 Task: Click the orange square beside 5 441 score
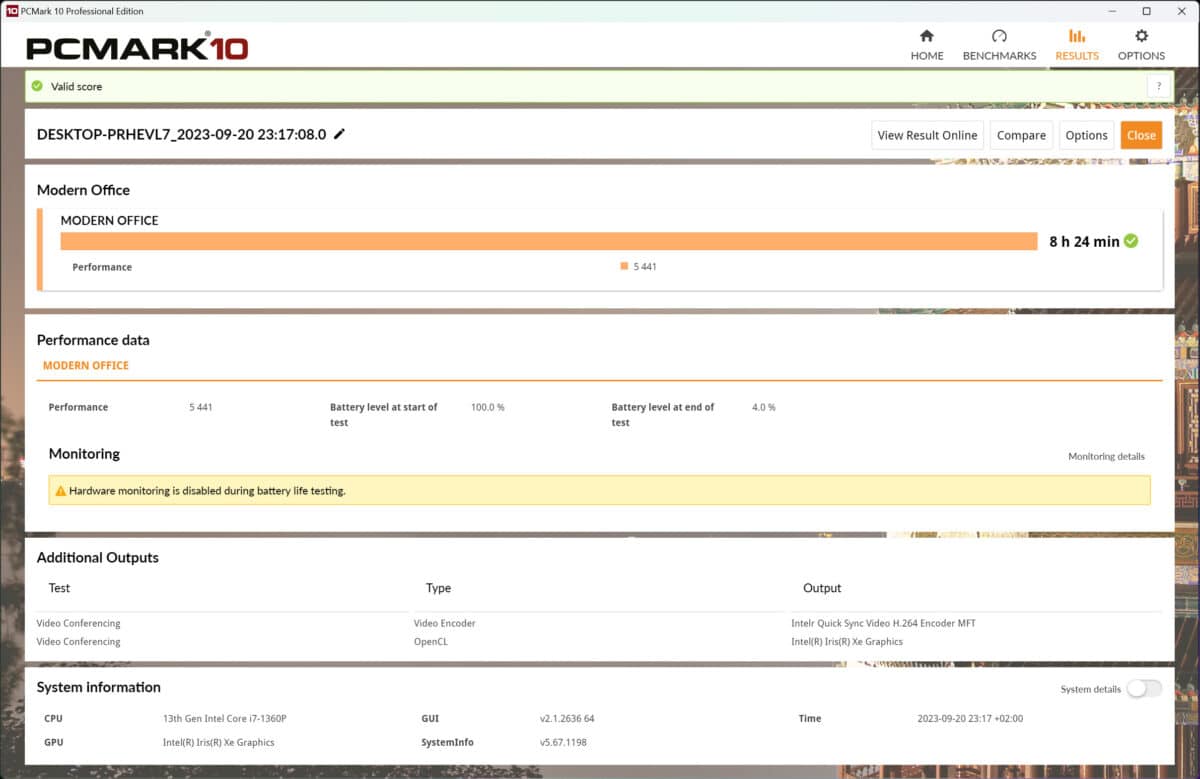pos(624,266)
